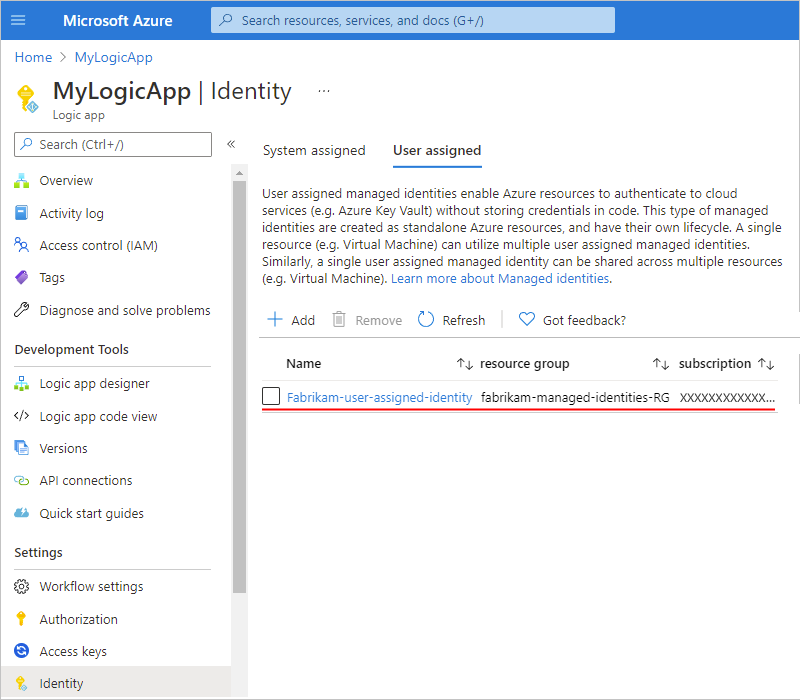Click the Logic app key icon
The height and width of the screenshot is (700, 800).
pos(27,98)
